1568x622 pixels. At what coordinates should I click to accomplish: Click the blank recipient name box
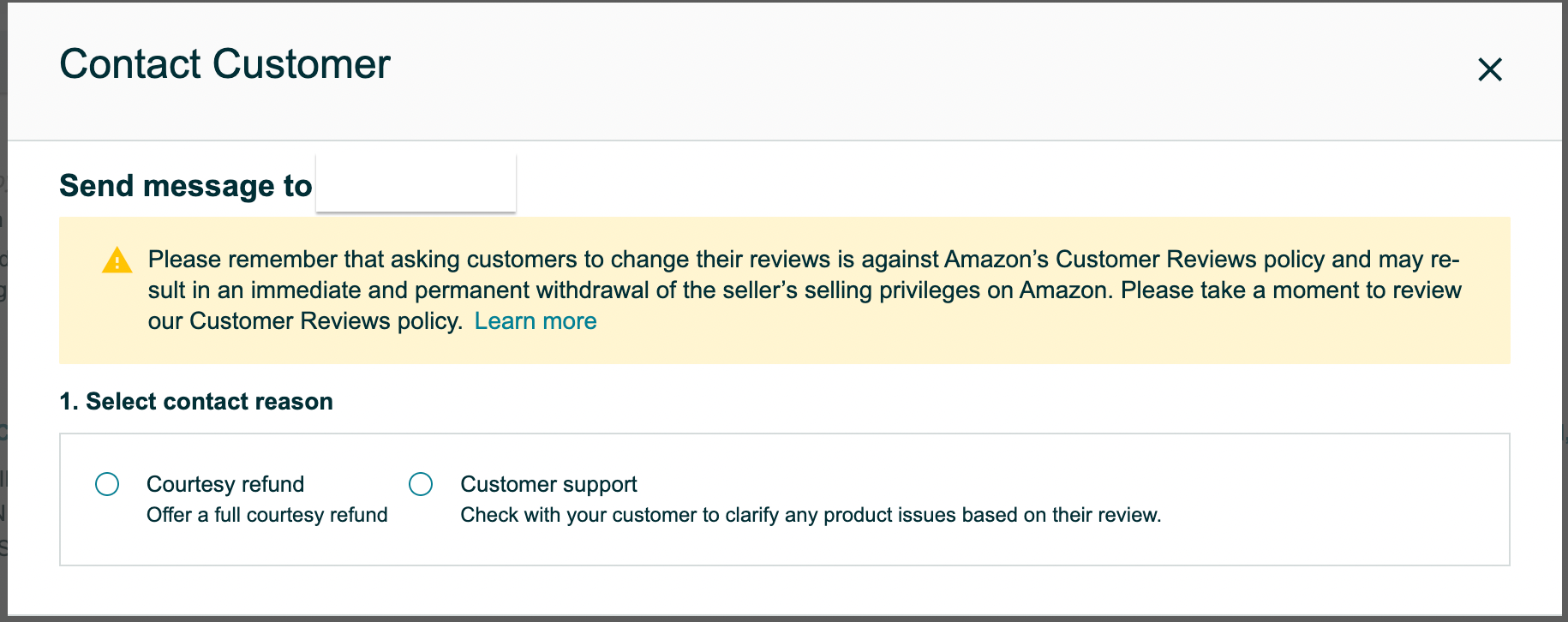pyautogui.click(x=416, y=182)
